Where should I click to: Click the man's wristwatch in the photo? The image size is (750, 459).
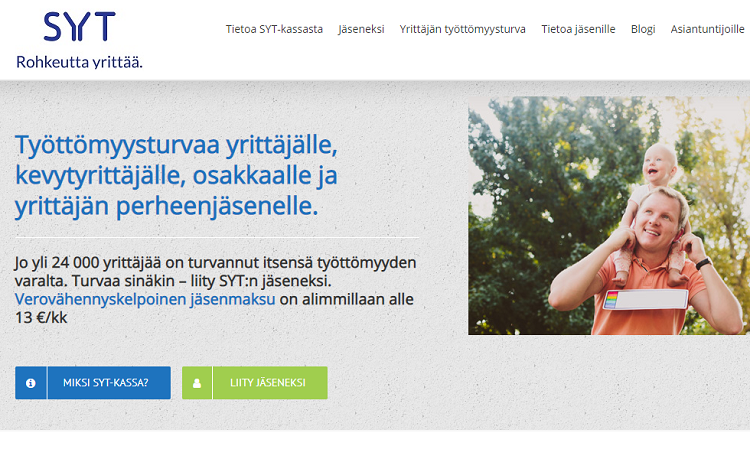[703, 263]
